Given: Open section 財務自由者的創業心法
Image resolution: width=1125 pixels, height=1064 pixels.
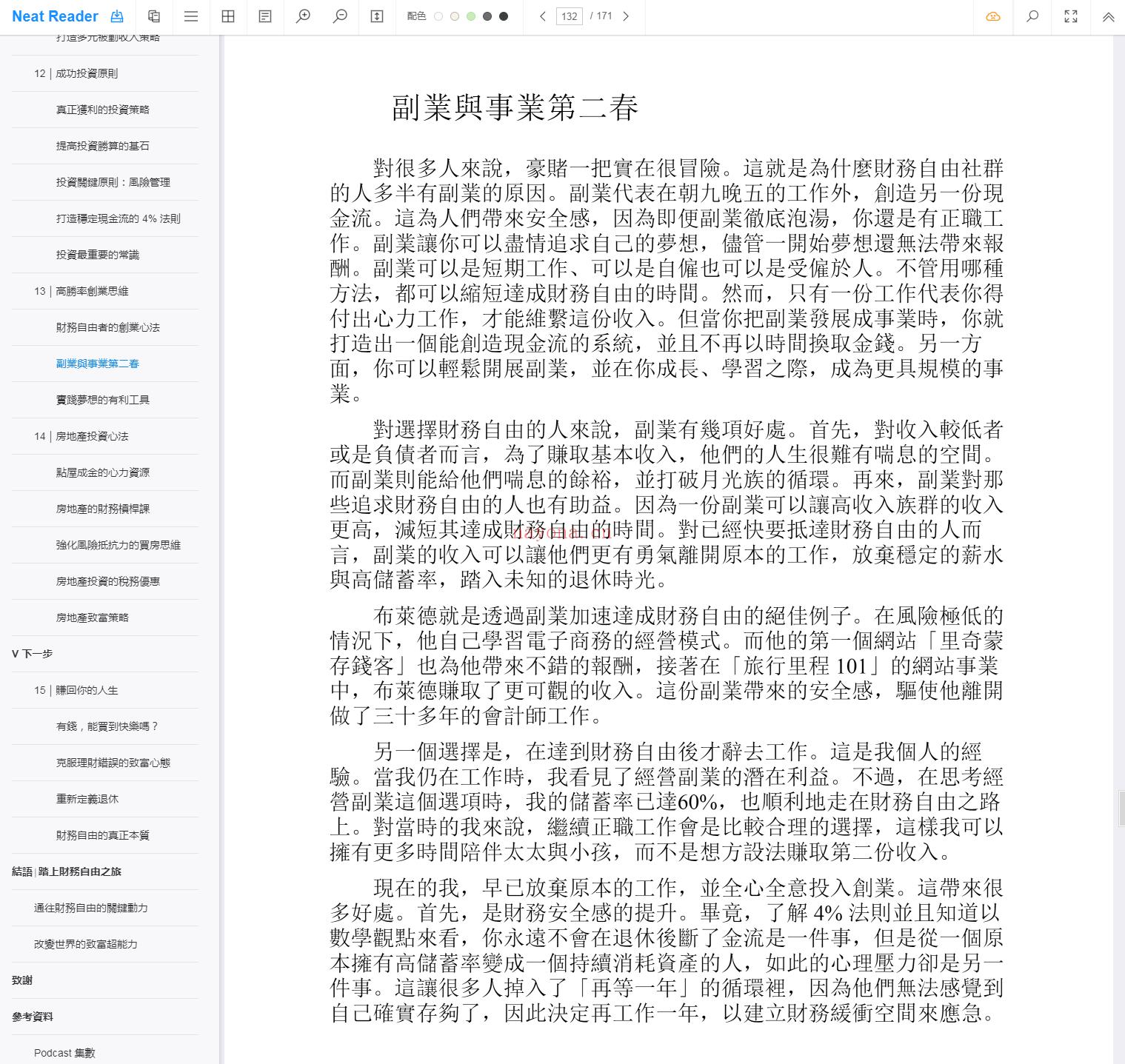Looking at the screenshot, I should click(x=108, y=327).
